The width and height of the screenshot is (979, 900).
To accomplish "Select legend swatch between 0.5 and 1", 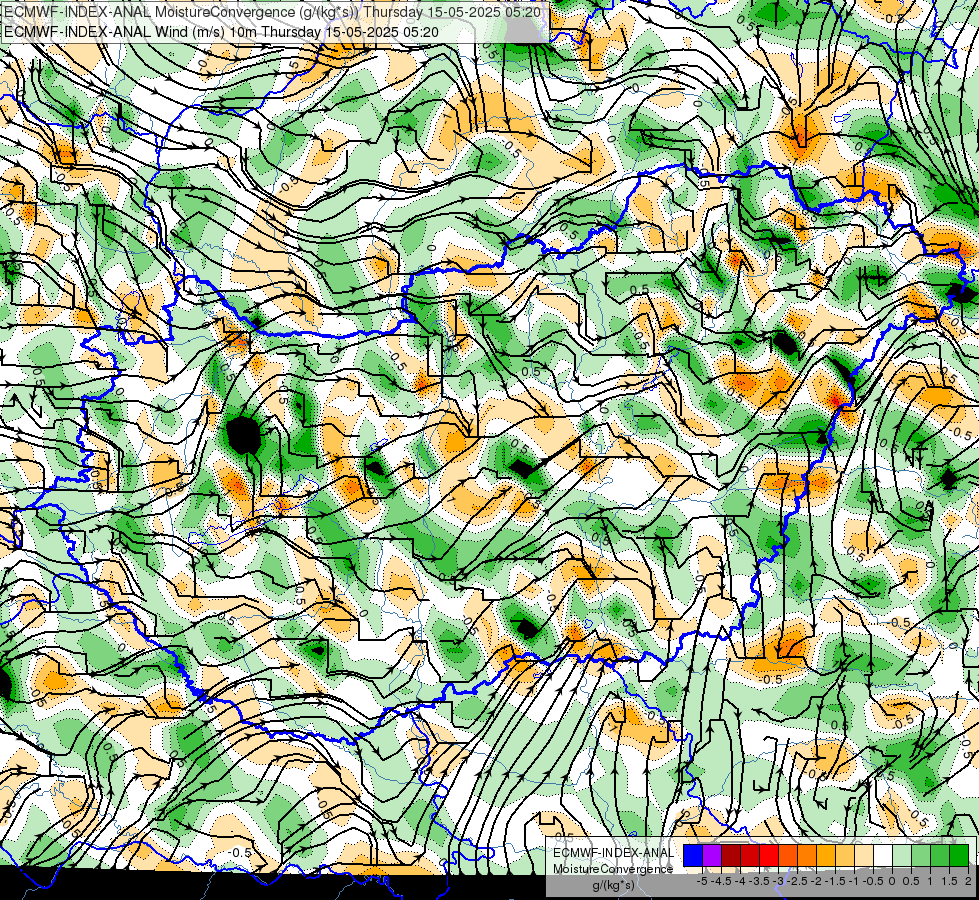I will pyautogui.click(x=921, y=856).
